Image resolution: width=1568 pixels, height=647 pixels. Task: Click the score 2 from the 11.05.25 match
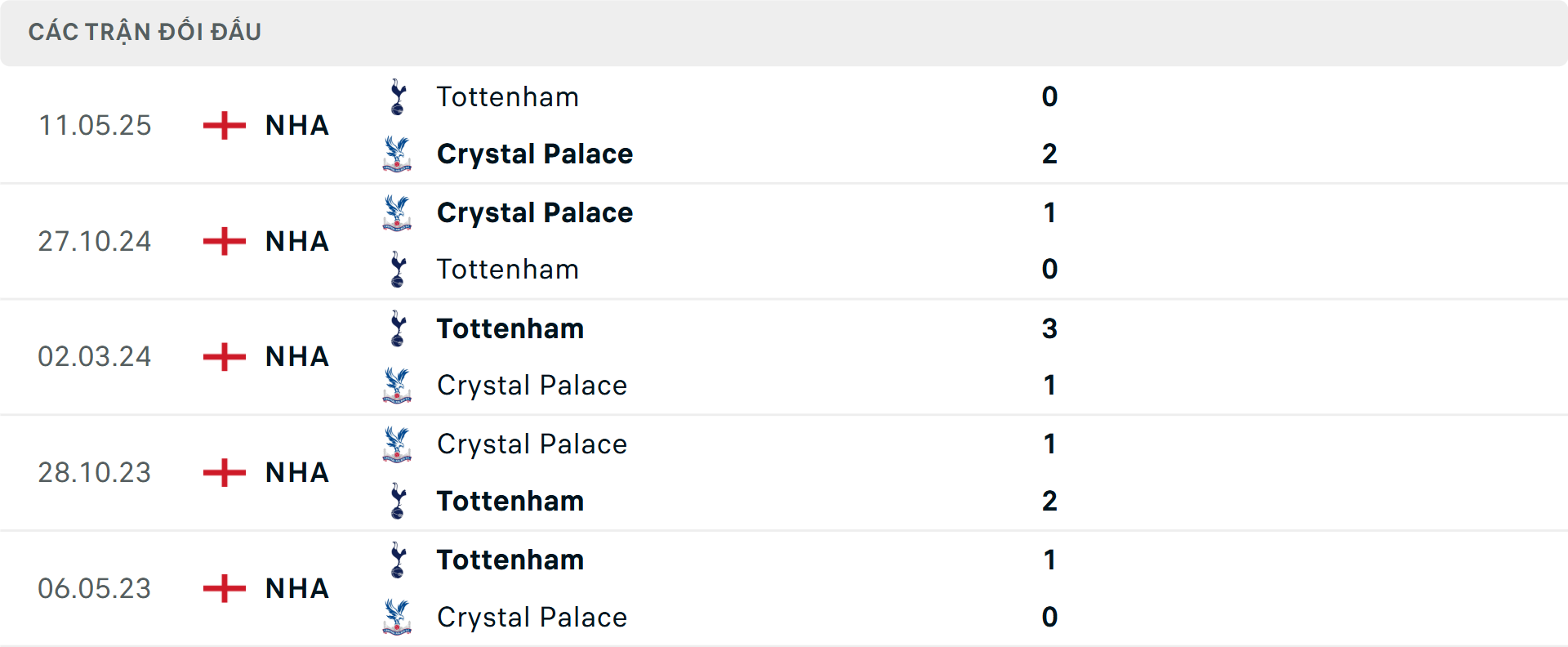click(x=1050, y=154)
